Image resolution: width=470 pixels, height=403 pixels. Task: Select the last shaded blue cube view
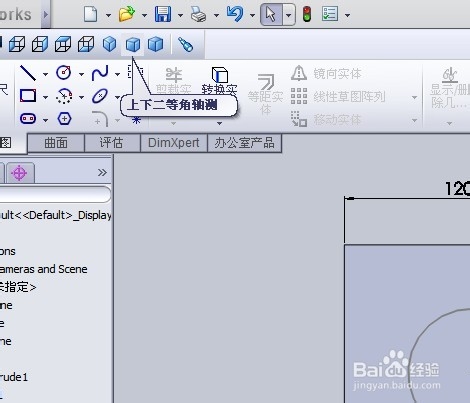click(x=156, y=44)
